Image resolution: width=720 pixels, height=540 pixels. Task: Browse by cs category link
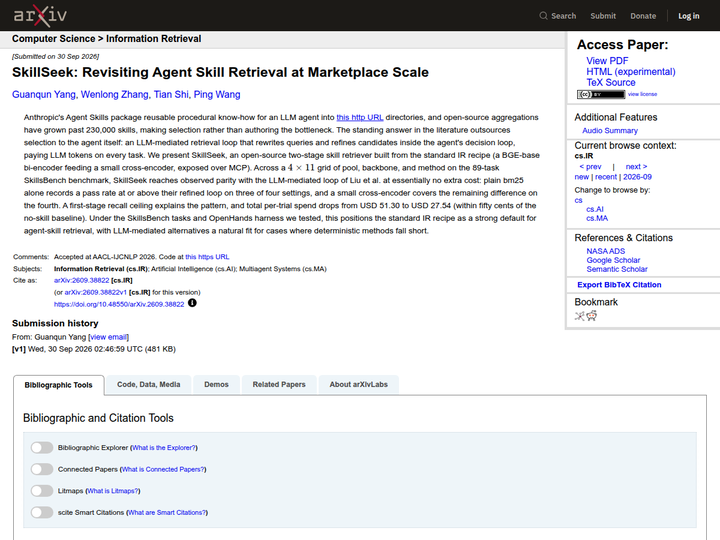(x=578, y=200)
